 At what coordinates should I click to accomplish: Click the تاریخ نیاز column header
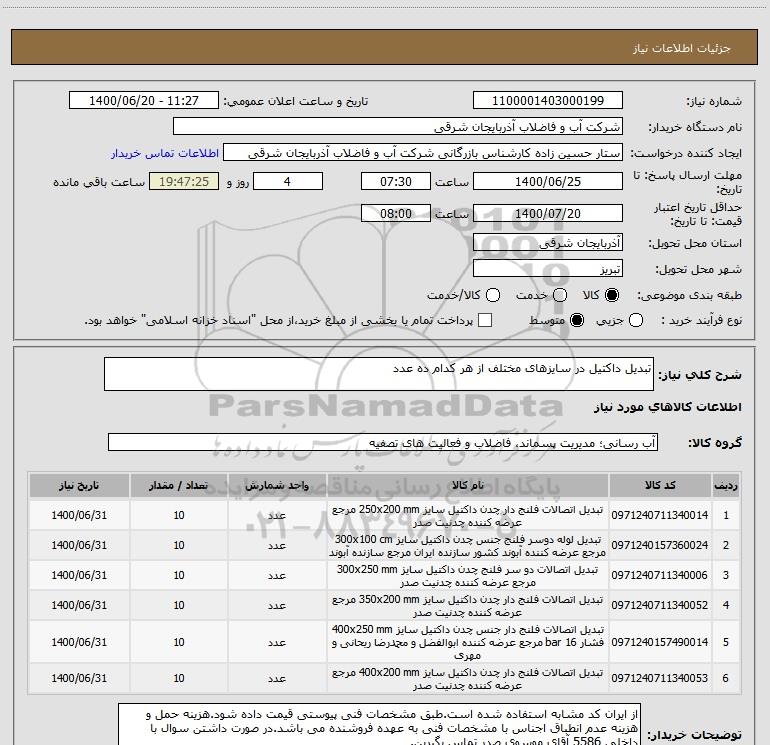[79, 486]
